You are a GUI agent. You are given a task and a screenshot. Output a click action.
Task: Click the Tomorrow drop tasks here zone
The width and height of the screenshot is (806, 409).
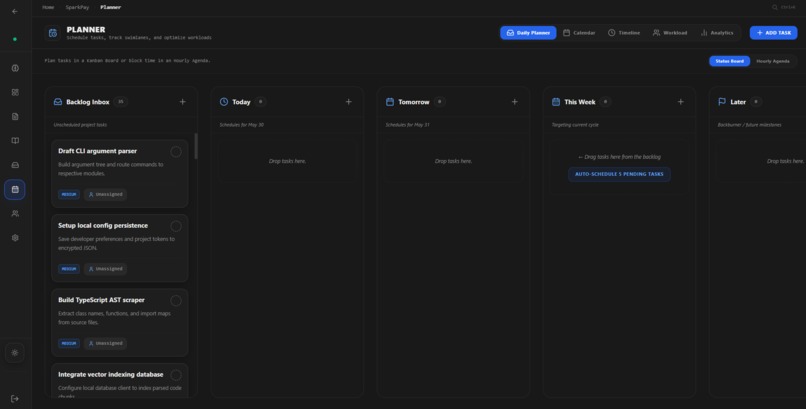click(x=453, y=161)
